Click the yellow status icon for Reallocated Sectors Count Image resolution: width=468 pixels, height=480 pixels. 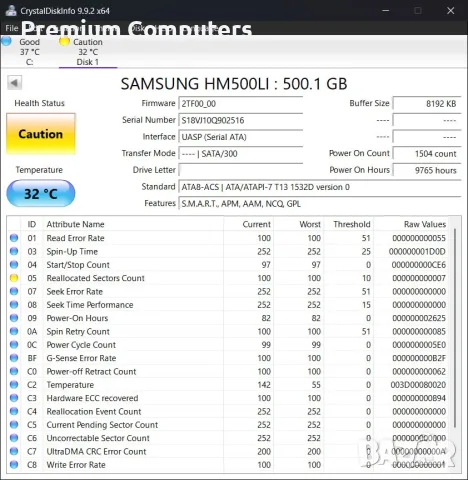click(x=14, y=278)
